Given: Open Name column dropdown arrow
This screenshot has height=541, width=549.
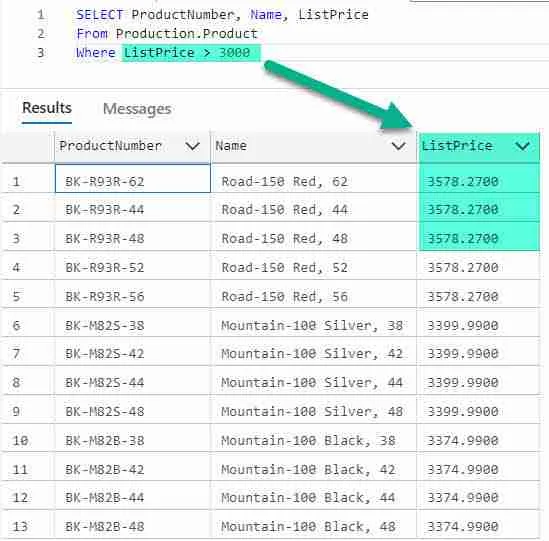Looking at the screenshot, I should pos(398,146).
